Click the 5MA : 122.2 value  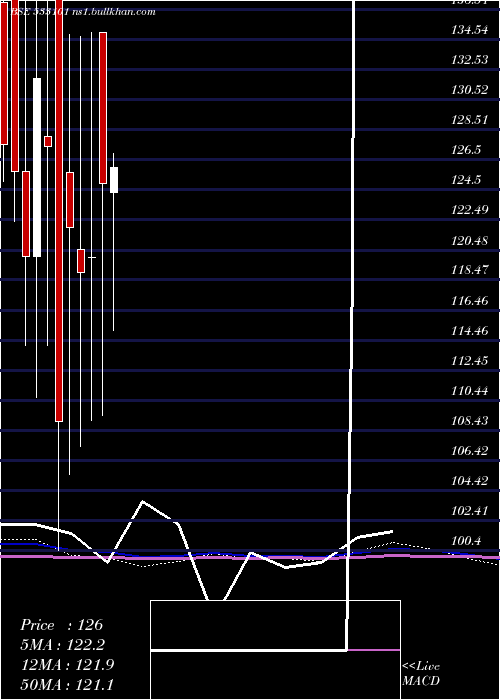coord(64,645)
